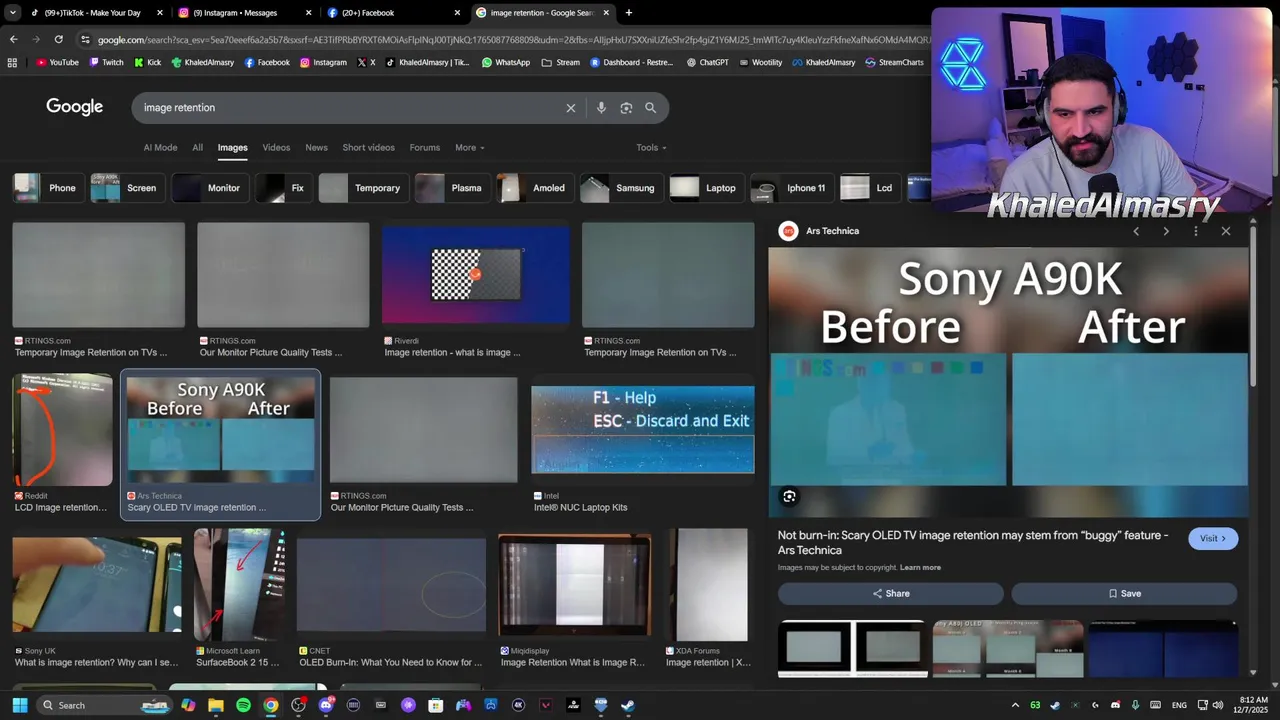
Task: Select the AI Mode search tab
Action: click(x=160, y=148)
